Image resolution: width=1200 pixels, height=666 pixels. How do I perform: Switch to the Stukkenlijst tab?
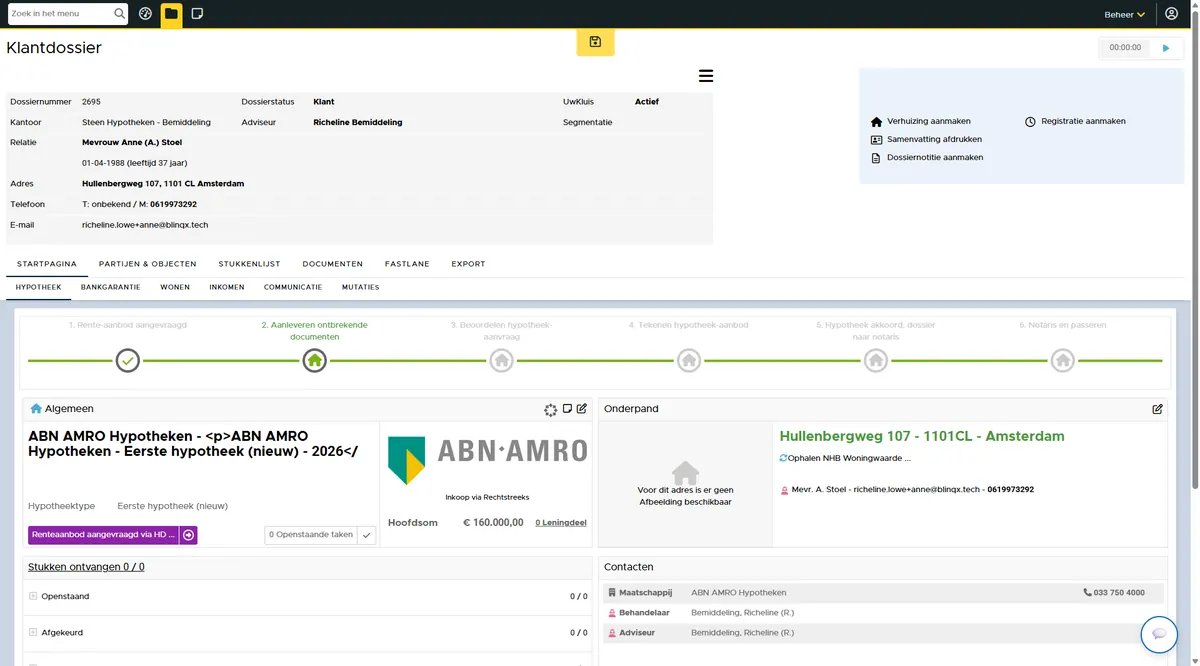click(249, 264)
